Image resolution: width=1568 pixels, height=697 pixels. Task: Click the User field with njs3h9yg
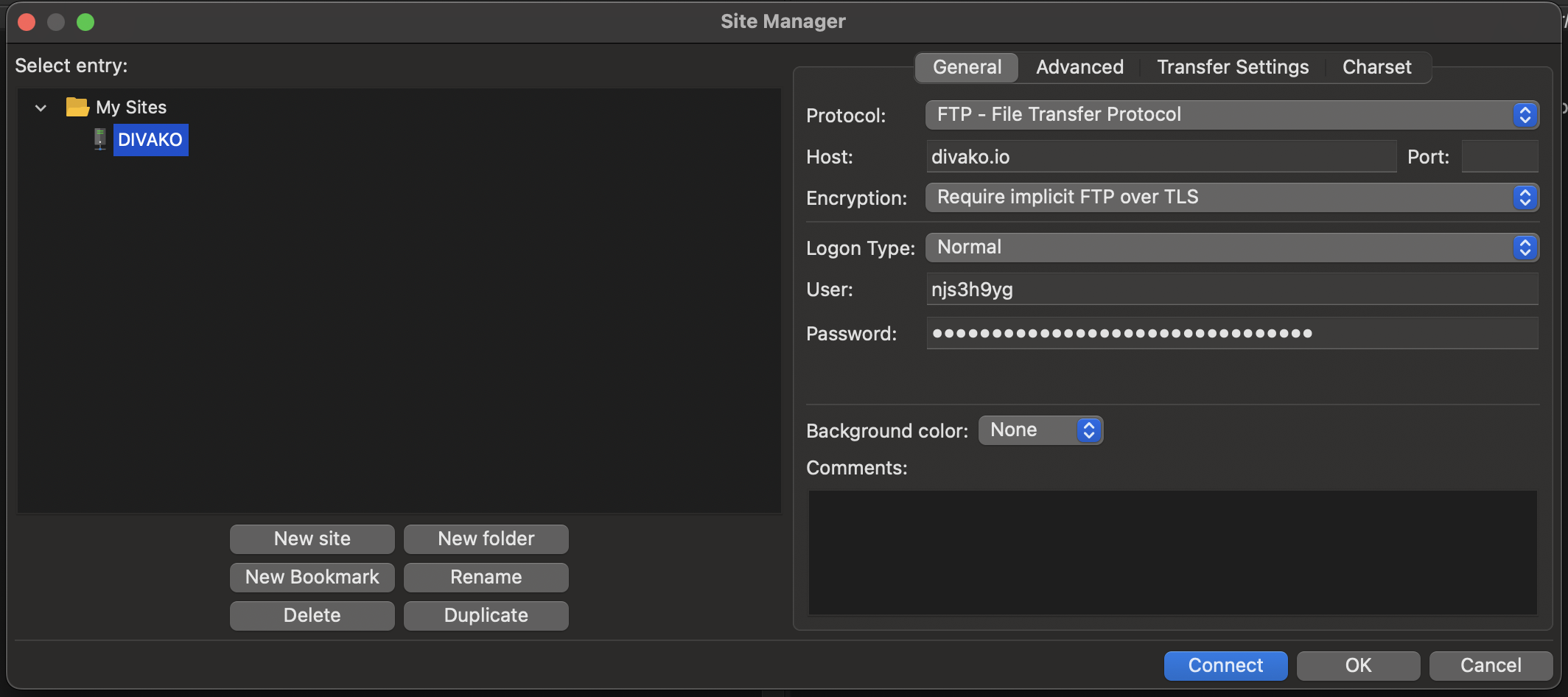tap(1232, 289)
